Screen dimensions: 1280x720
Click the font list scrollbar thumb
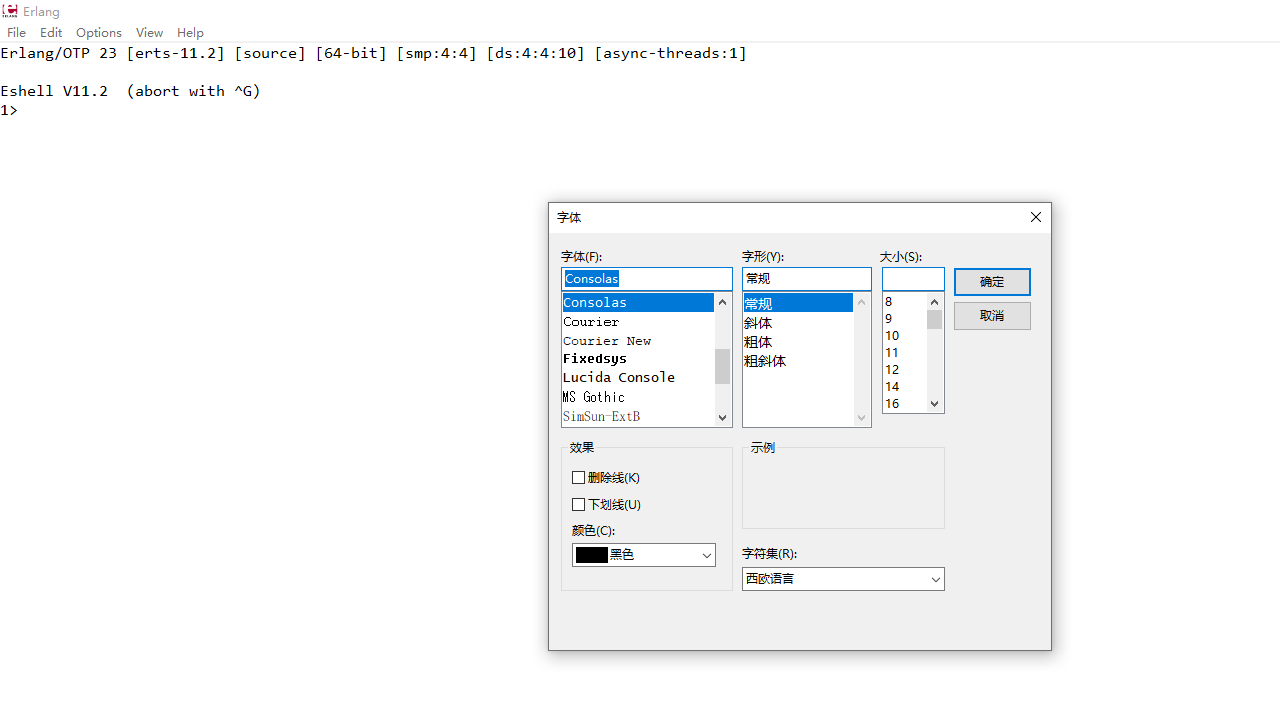[723, 366]
